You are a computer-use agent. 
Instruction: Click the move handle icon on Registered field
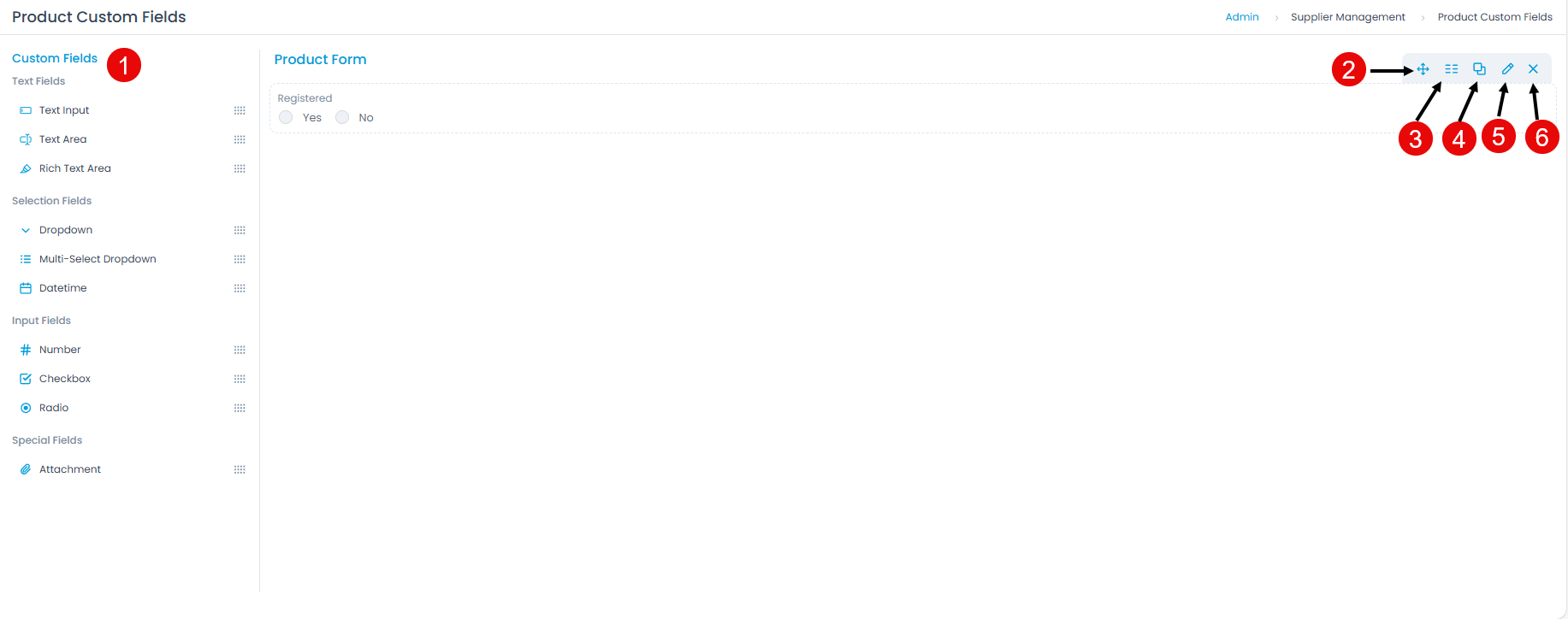click(x=1423, y=69)
